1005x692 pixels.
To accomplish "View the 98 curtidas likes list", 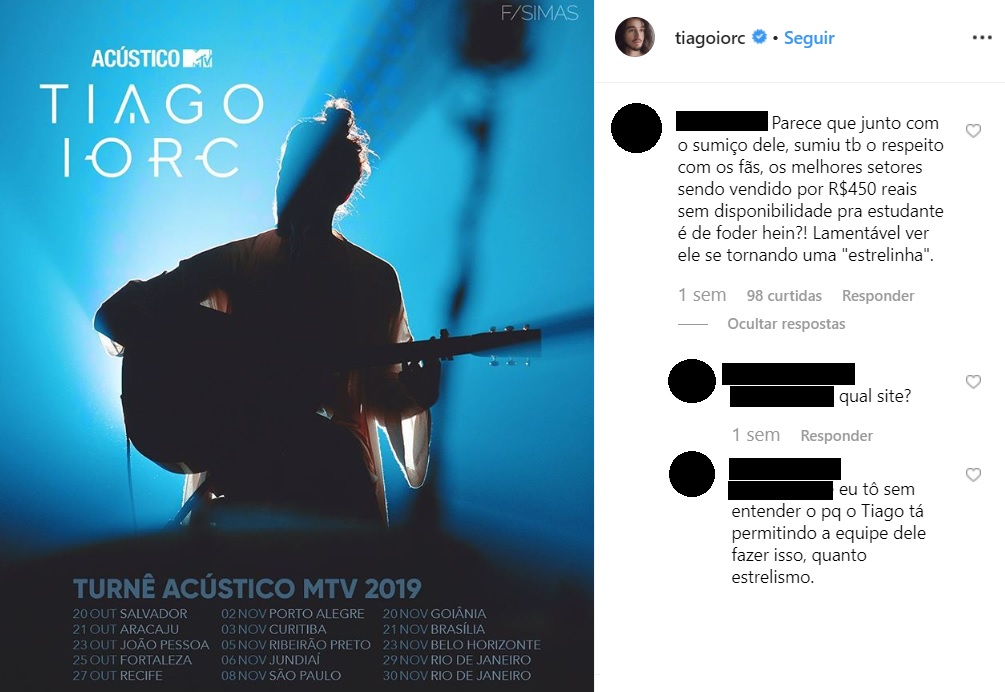I will tap(784, 295).
